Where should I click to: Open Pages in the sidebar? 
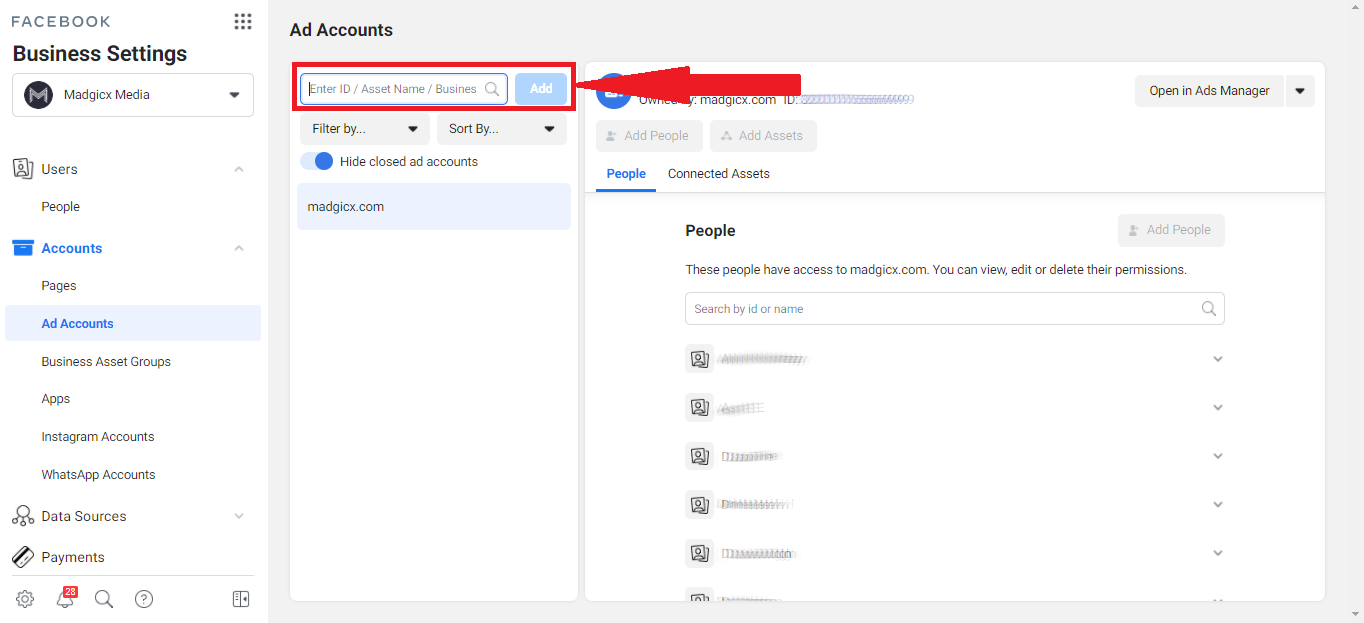(59, 286)
